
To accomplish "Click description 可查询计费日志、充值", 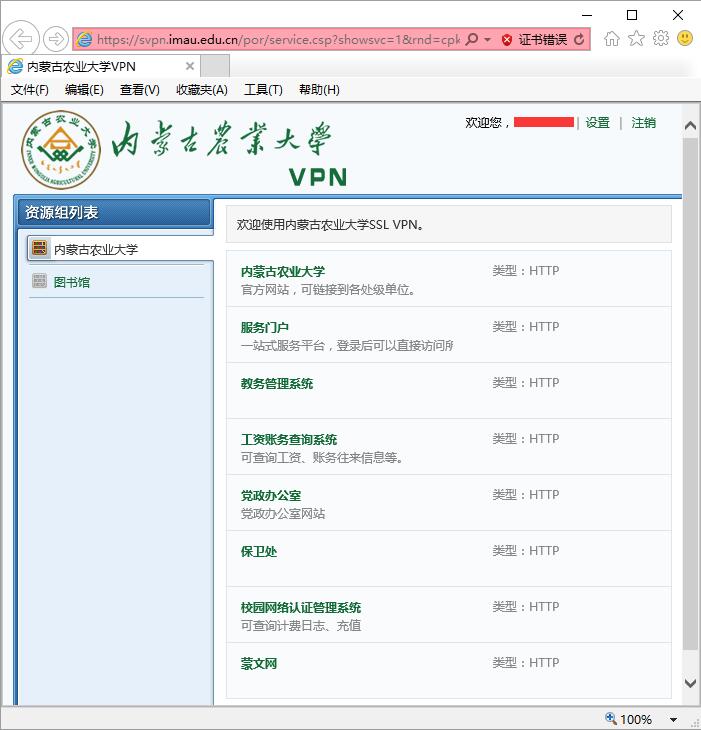I will point(301,625).
